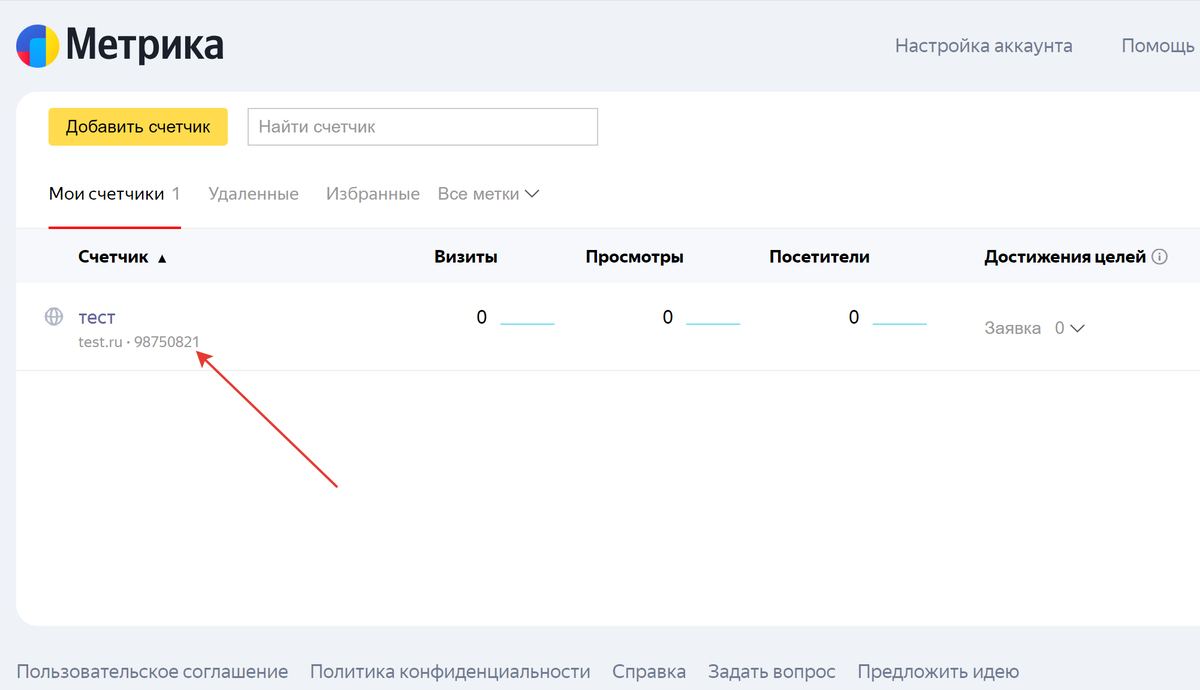Open the Все метки dropdown

[x=488, y=194]
